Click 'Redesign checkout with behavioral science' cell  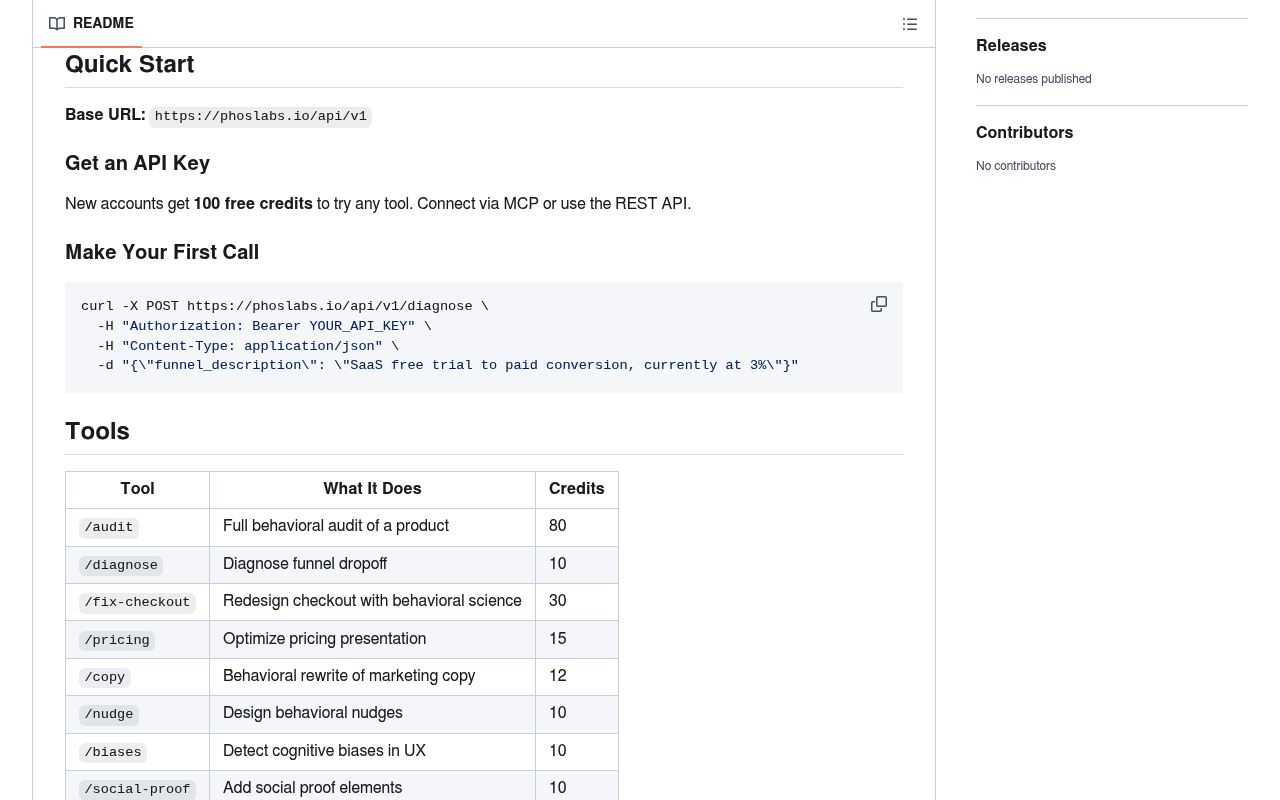point(372,602)
